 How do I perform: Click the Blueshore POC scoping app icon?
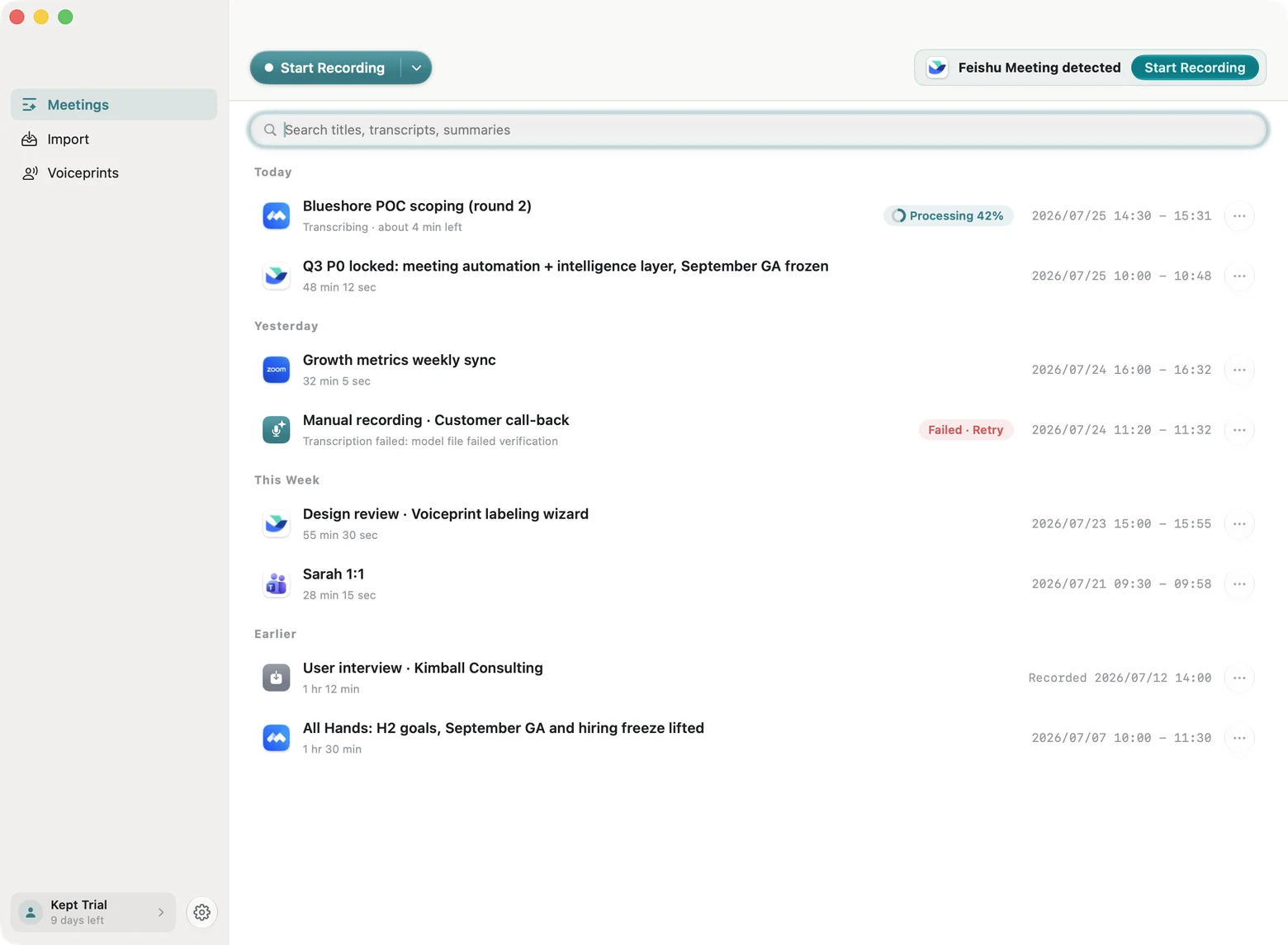(x=277, y=215)
